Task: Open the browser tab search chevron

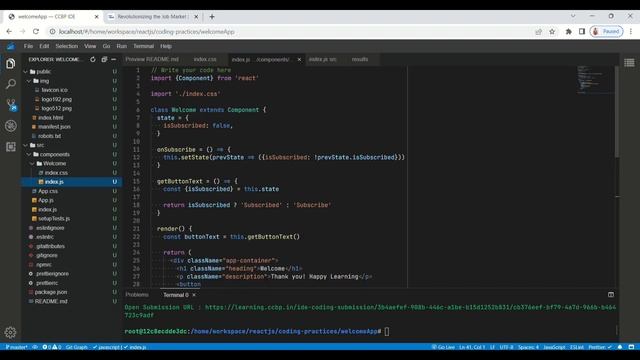Action: coord(573,16)
